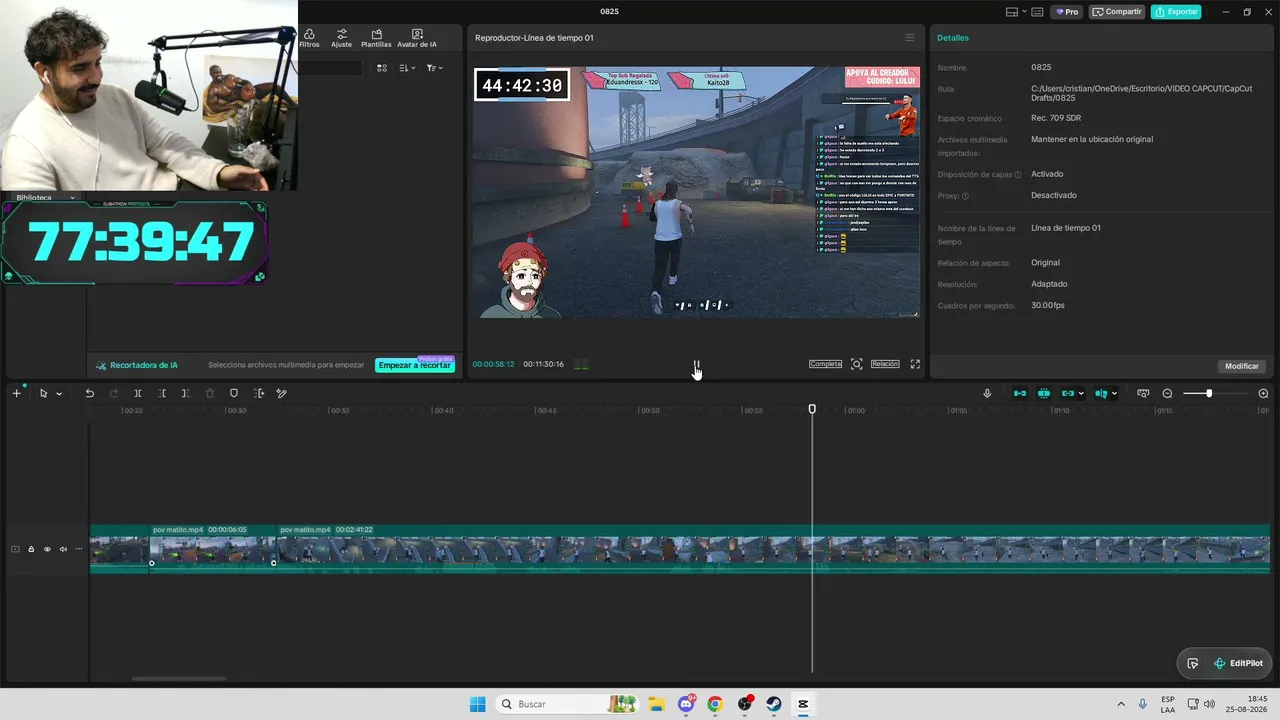Click the timeline playhead marker
This screenshot has height=720, width=1280.
click(x=812, y=409)
